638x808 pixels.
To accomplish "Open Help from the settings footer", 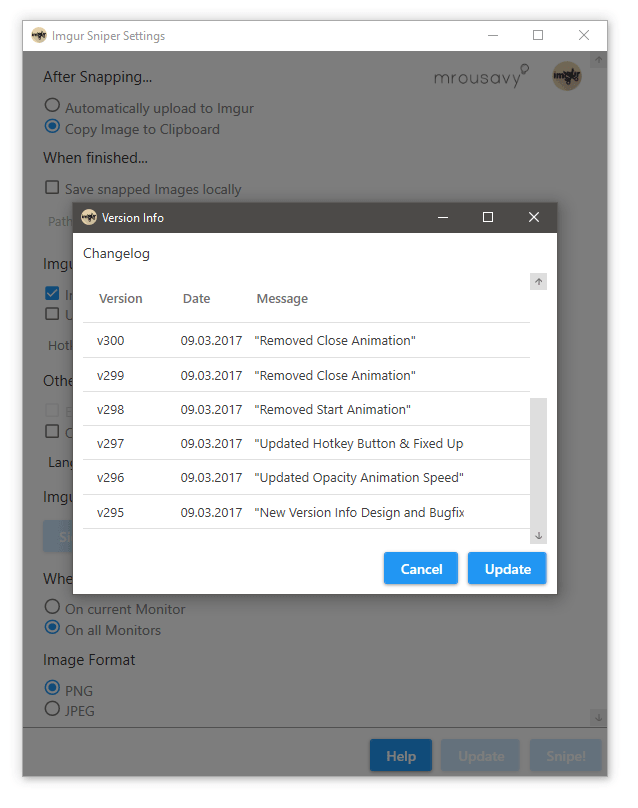I will pyautogui.click(x=400, y=756).
